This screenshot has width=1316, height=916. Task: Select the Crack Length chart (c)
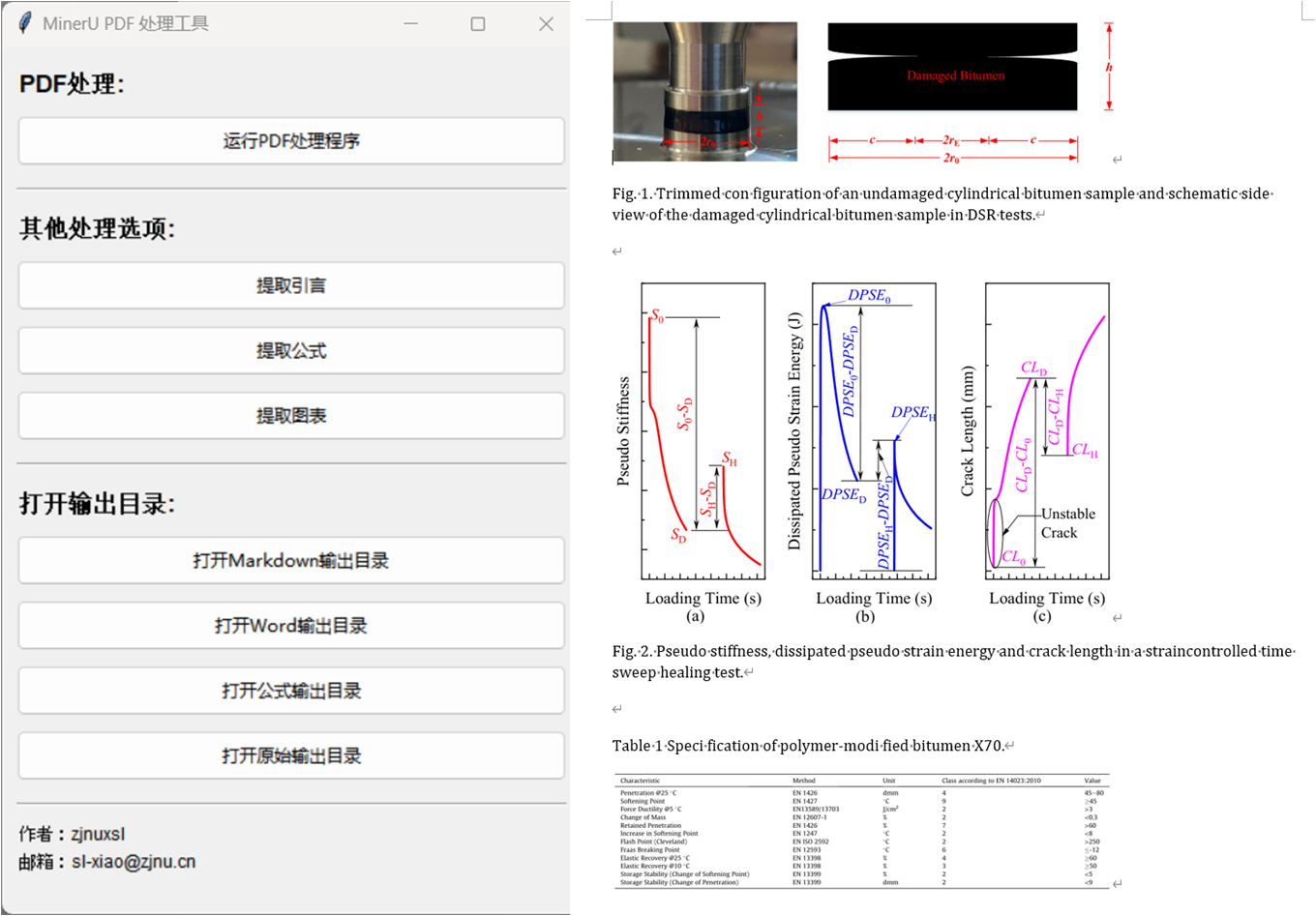point(1034,454)
